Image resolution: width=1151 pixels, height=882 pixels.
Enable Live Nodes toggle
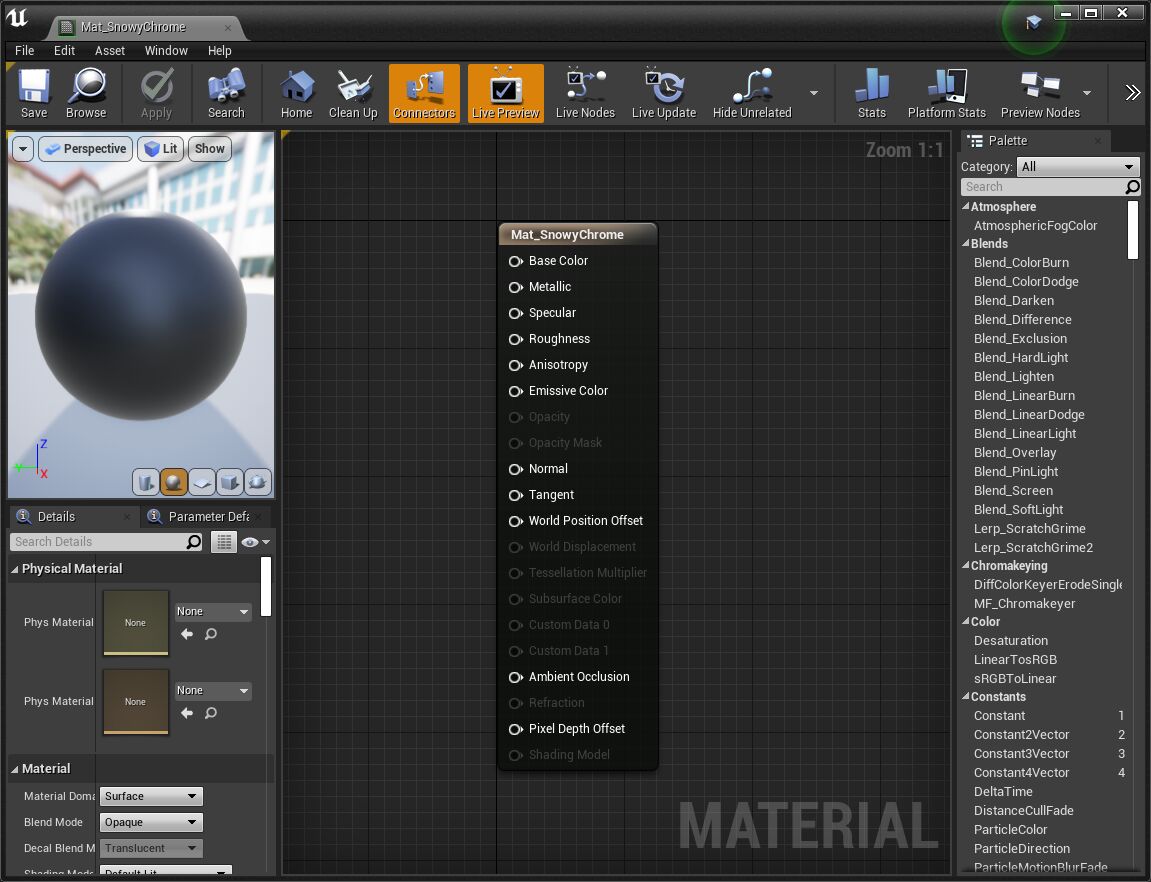pyautogui.click(x=585, y=94)
